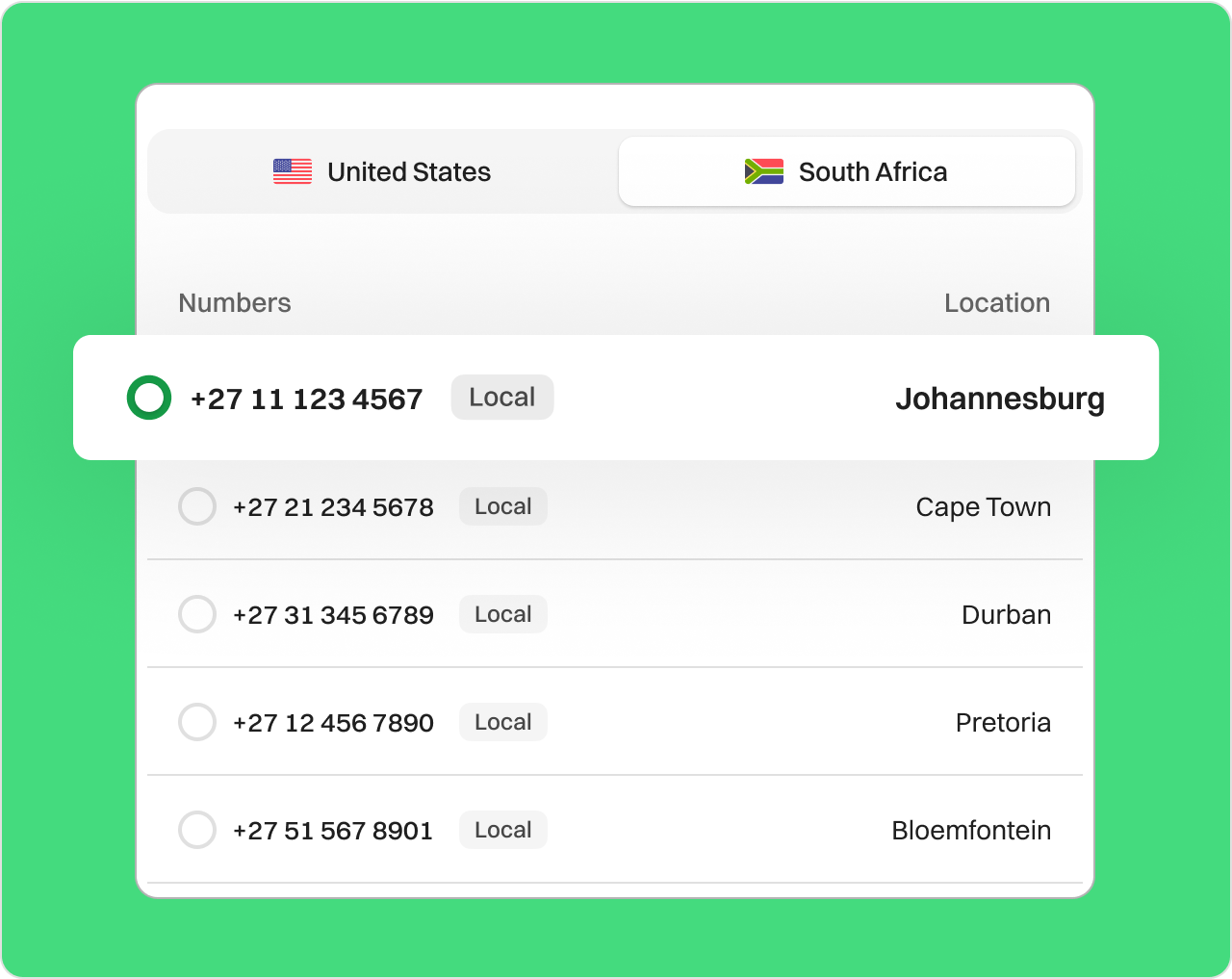This screenshot has height=979, width=1232.
Task: Choose the +27 21 234 5678 radio button
Action: click(197, 506)
